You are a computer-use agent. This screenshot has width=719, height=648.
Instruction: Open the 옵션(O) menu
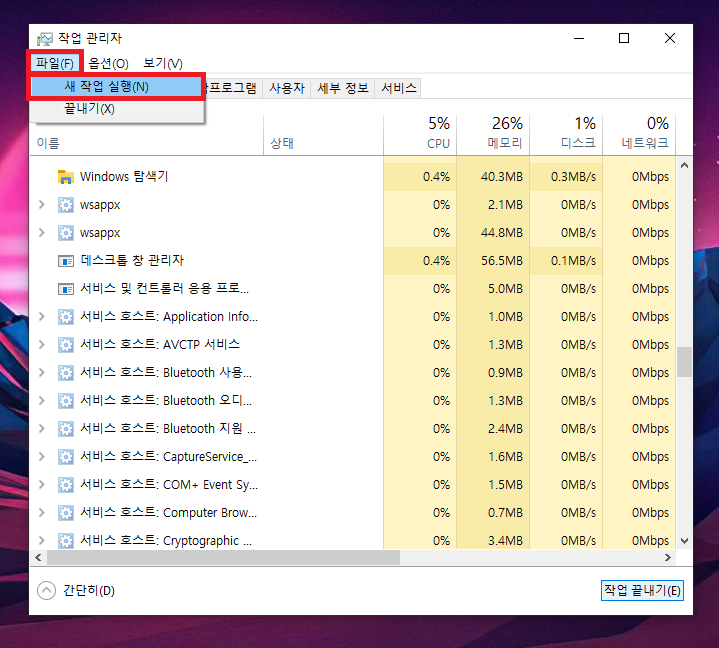pos(108,63)
